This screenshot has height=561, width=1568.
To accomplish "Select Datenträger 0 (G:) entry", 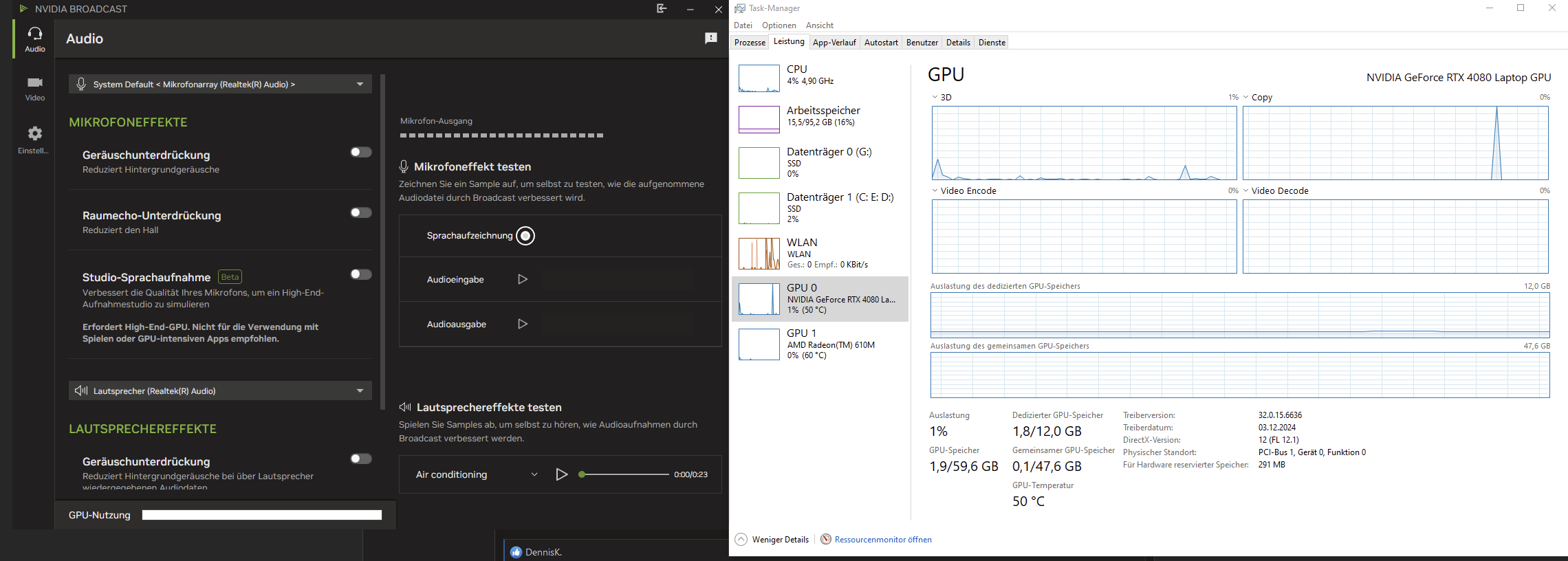I will coord(820,162).
